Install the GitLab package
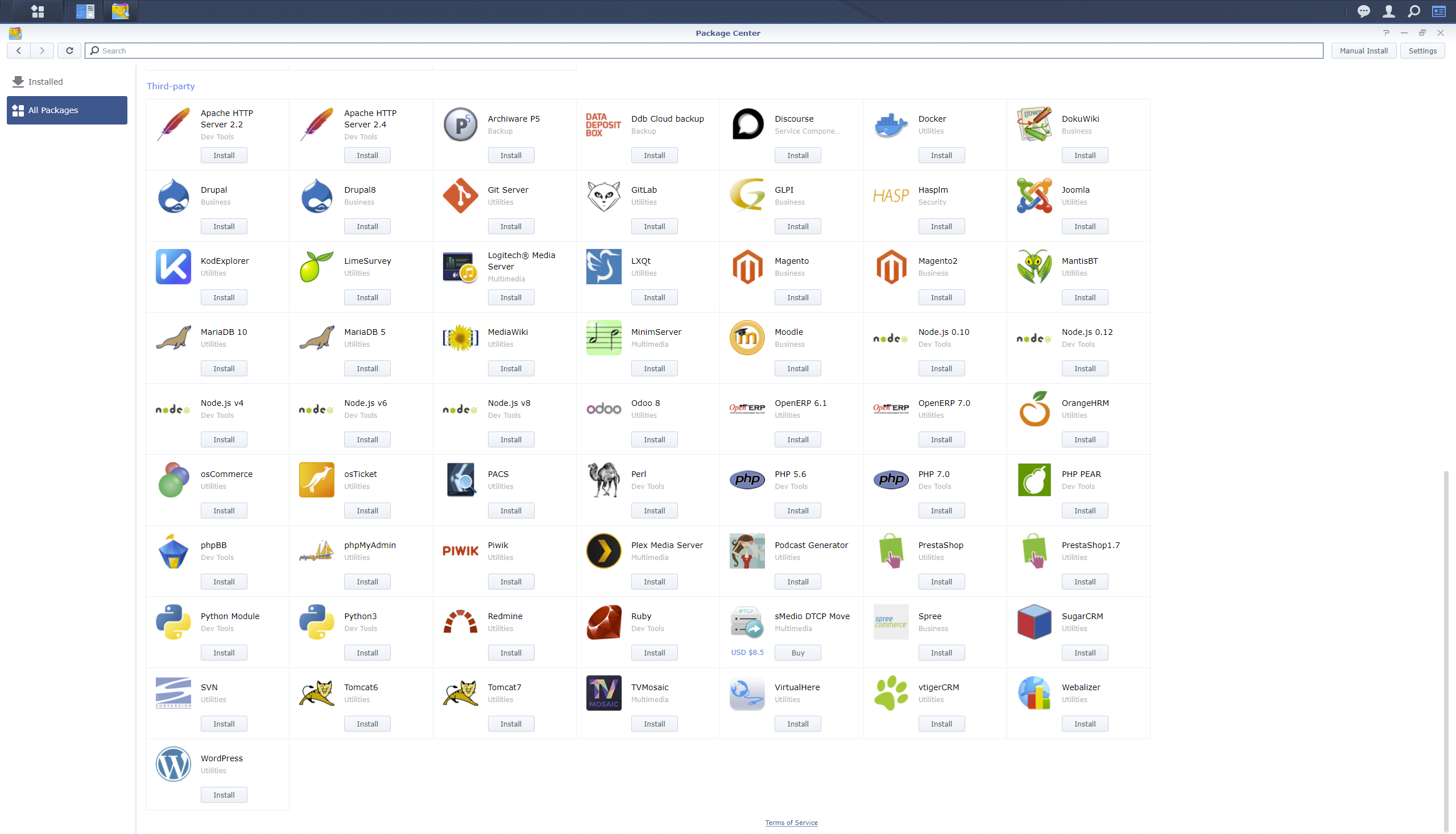 coord(654,226)
